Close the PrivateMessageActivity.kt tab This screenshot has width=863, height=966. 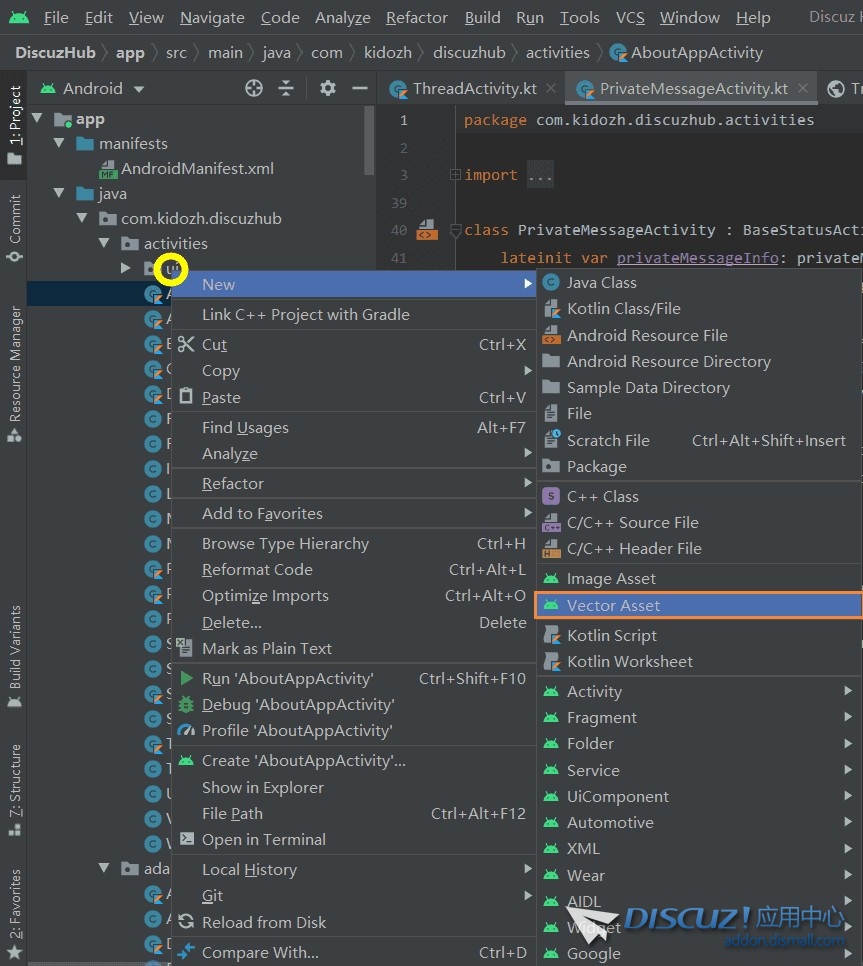click(x=802, y=89)
